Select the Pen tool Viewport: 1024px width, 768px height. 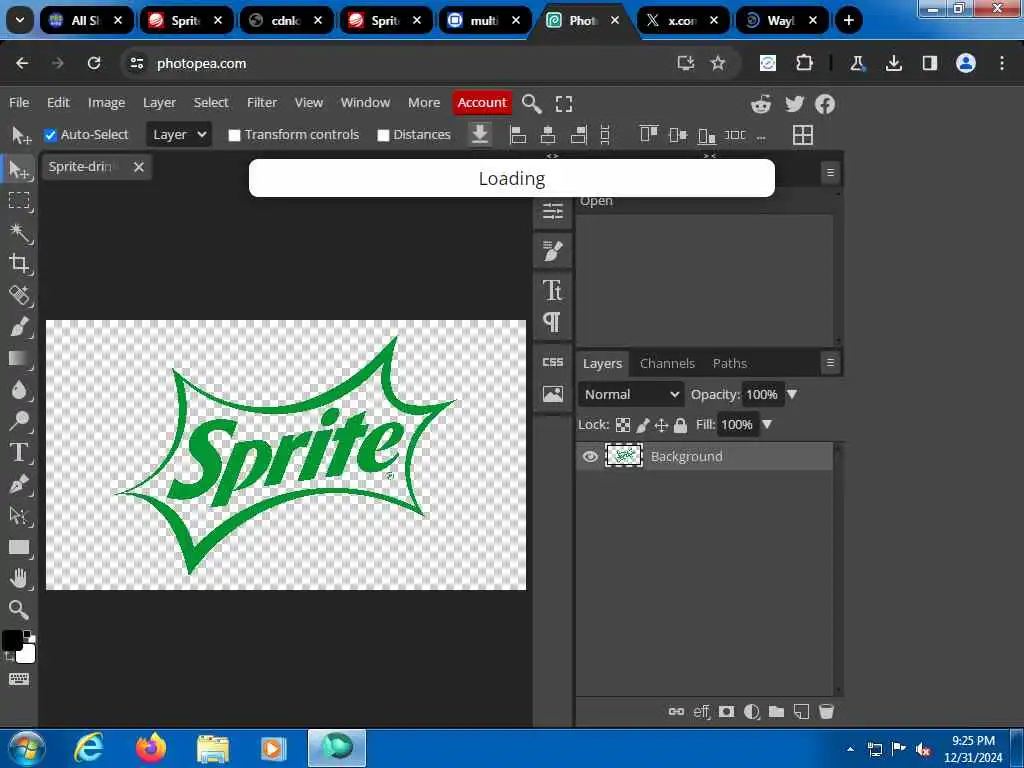coord(19,485)
